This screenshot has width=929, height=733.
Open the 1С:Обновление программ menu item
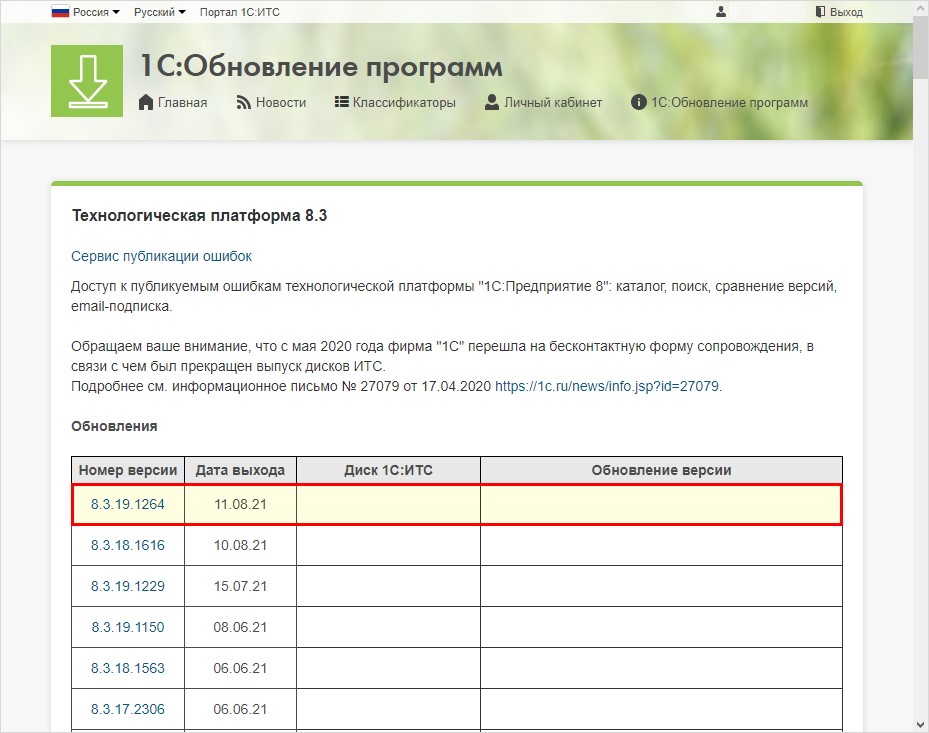[729, 103]
